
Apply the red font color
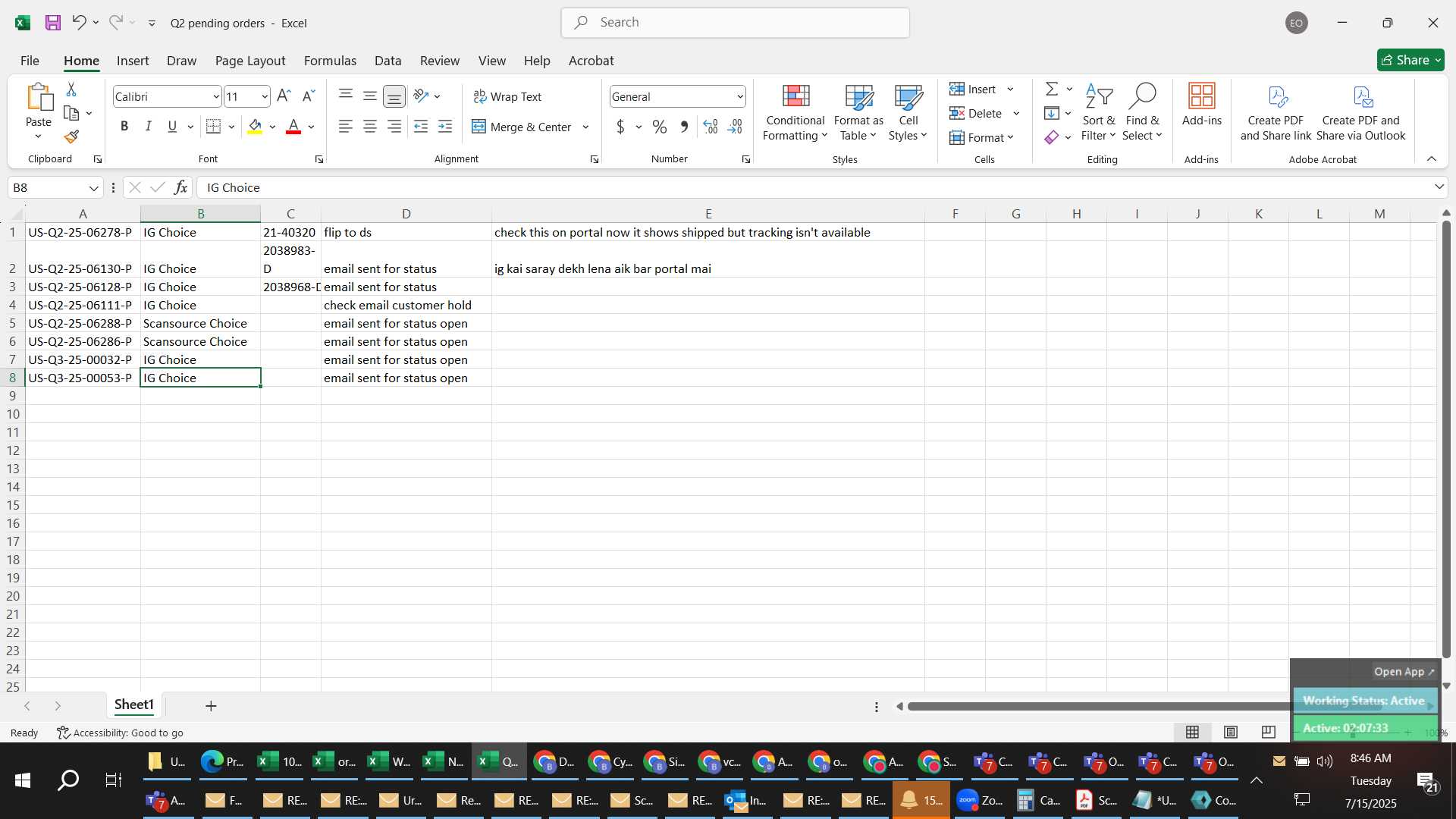pyautogui.click(x=293, y=127)
